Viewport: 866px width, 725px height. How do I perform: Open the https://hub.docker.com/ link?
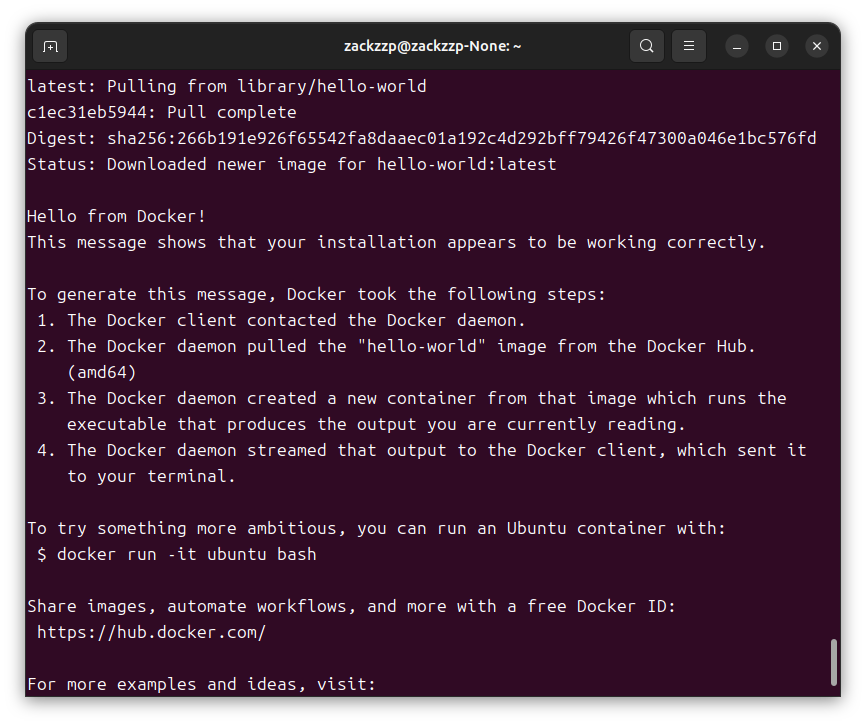click(x=151, y=632)
